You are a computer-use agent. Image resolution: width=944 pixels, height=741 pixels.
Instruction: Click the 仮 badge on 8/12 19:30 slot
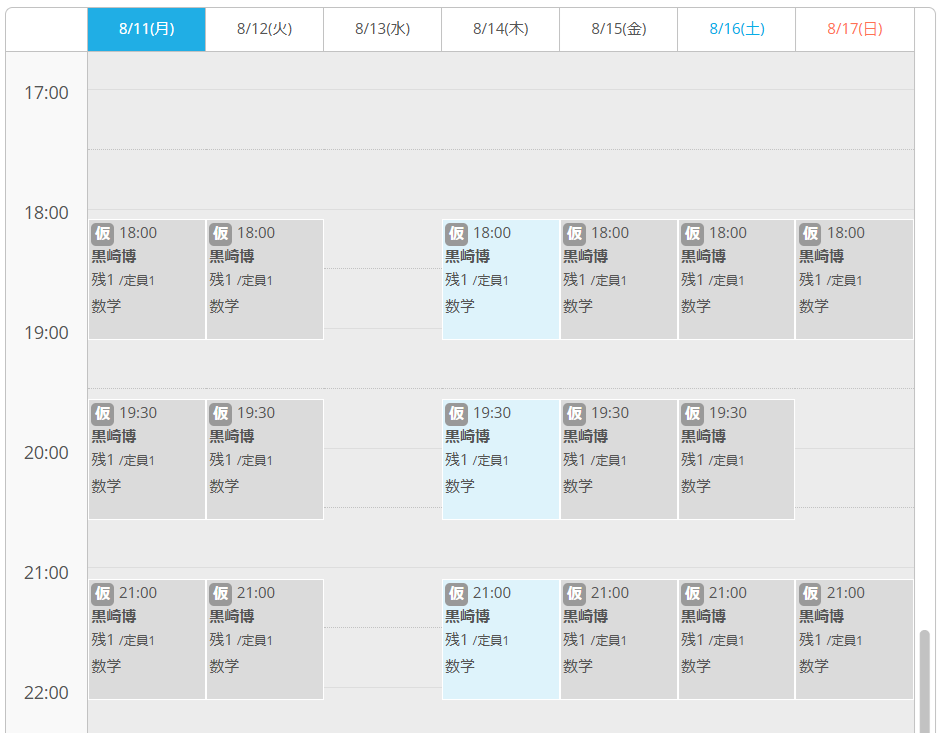pos(220,414)
